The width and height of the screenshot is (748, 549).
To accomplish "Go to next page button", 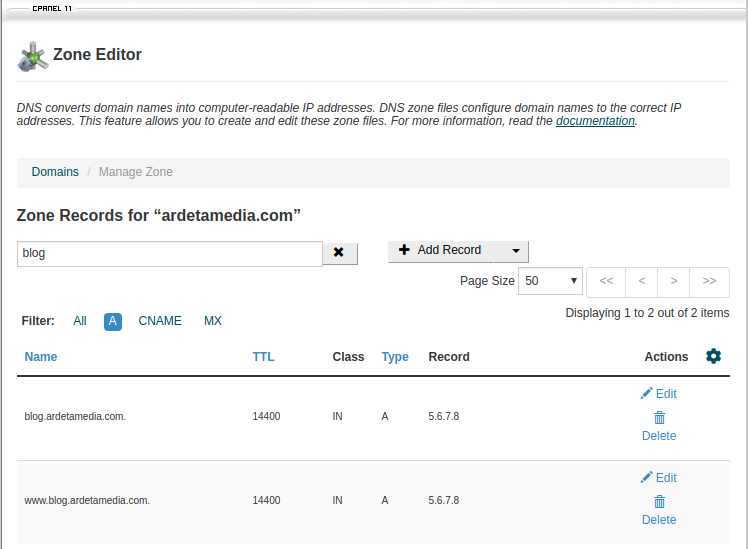I will click(674, 281).
